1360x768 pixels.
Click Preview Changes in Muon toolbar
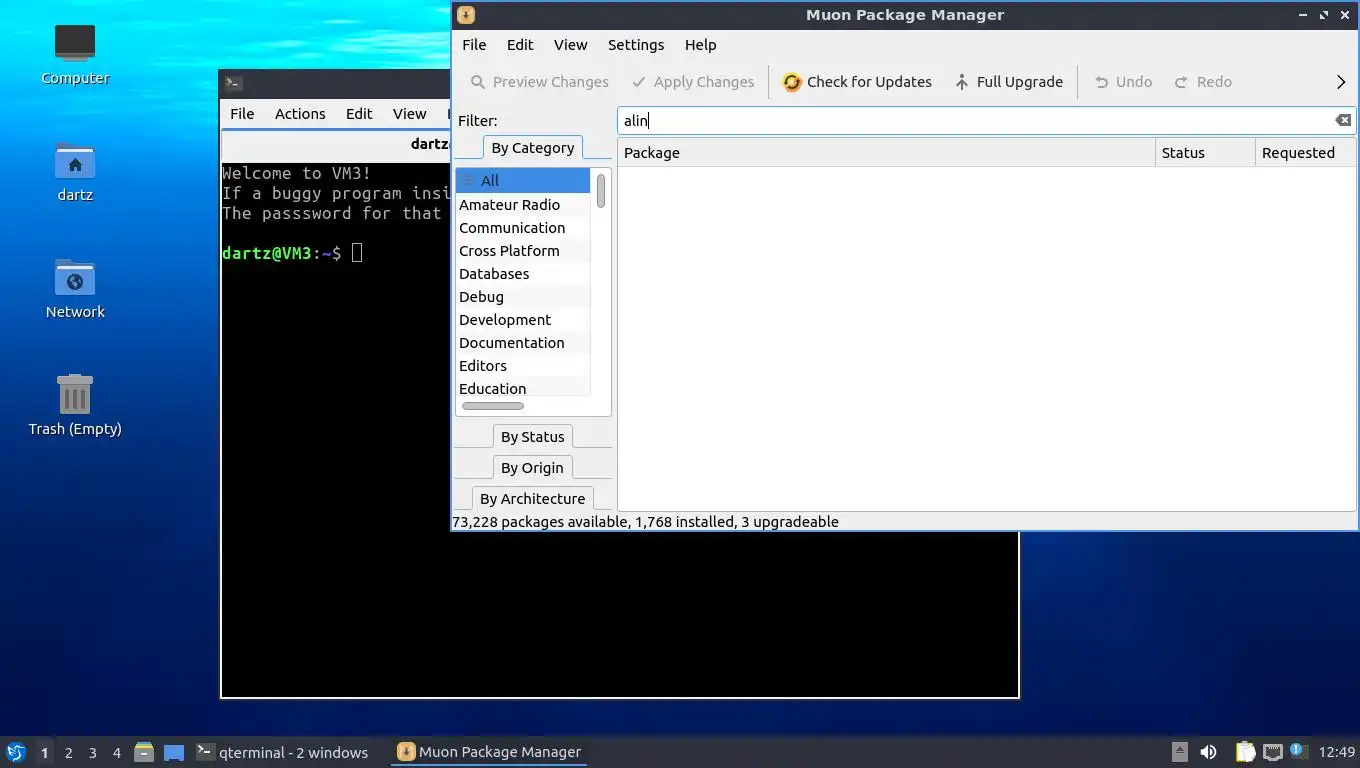tap(539, 82)
